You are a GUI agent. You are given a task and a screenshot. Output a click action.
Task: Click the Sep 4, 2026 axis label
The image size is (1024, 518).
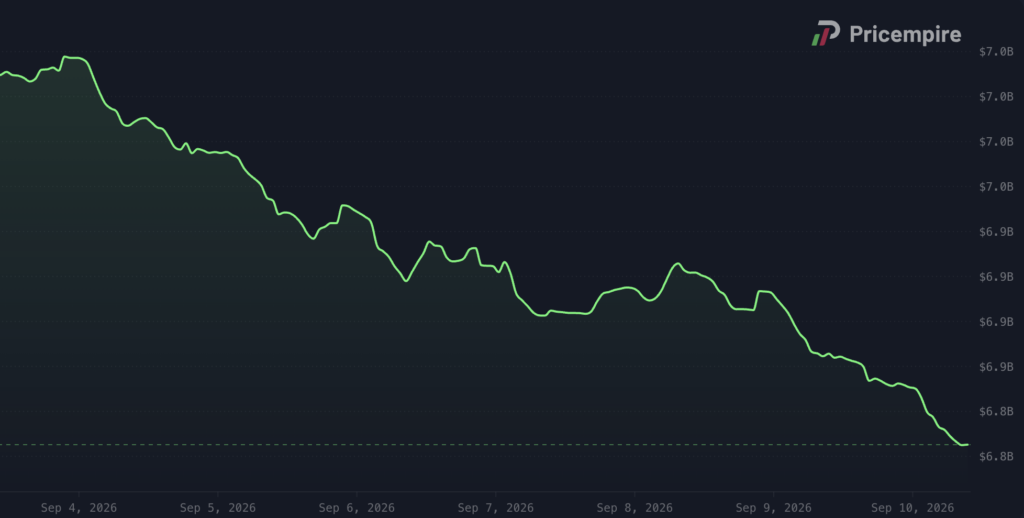[x=78, y=508]
